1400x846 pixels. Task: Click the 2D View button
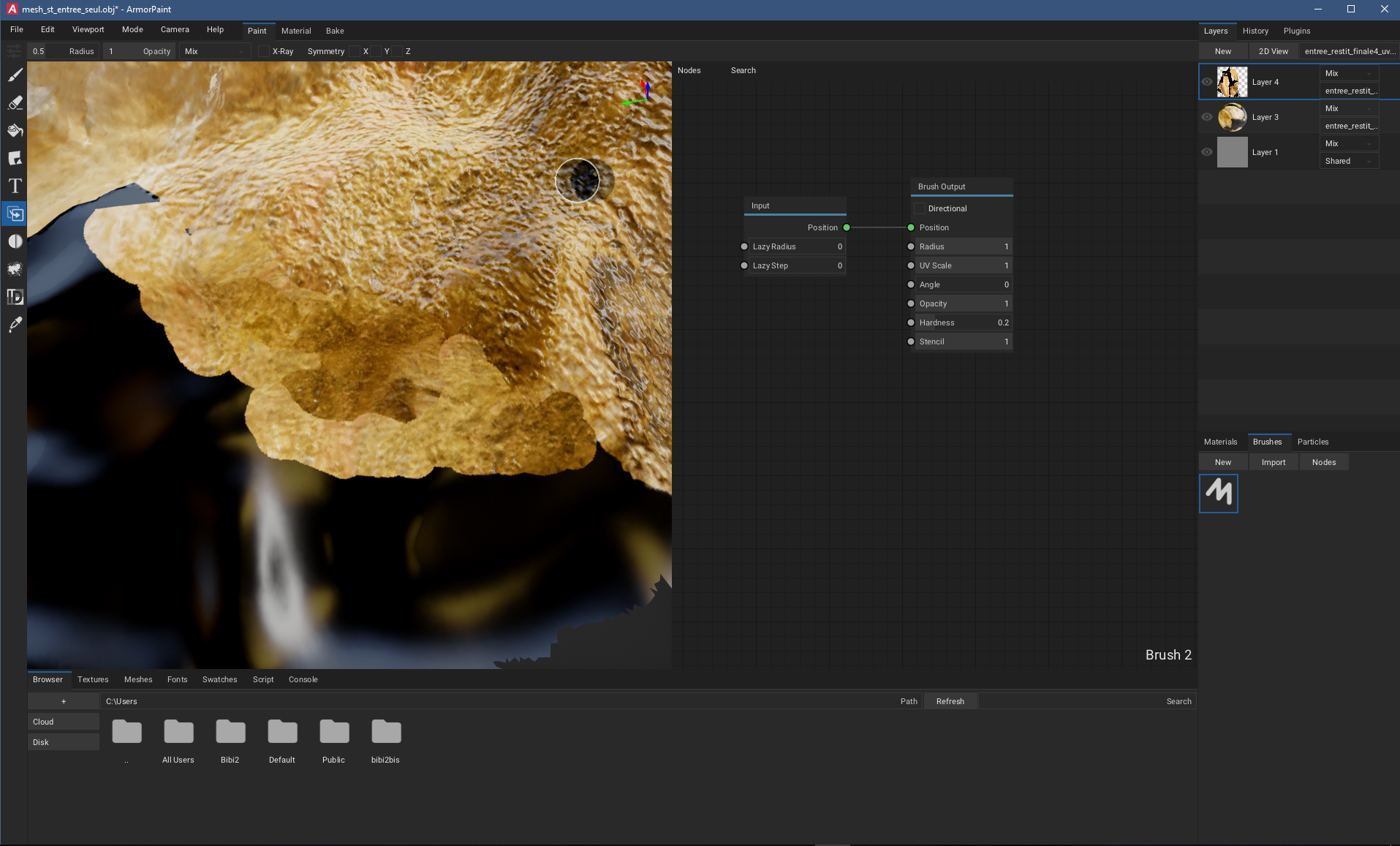pos(1274,51)
